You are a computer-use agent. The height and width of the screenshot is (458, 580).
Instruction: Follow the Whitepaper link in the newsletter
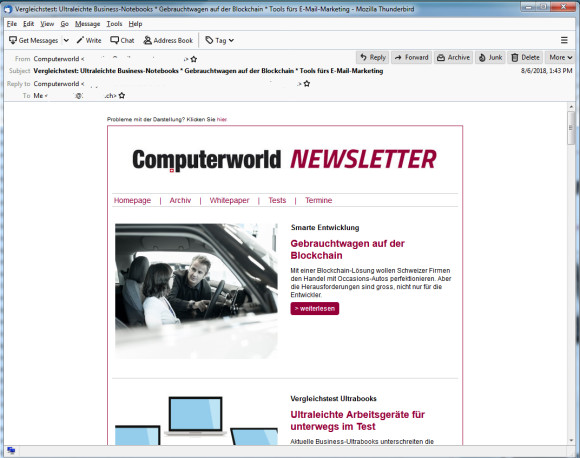(x=229, y=200)
